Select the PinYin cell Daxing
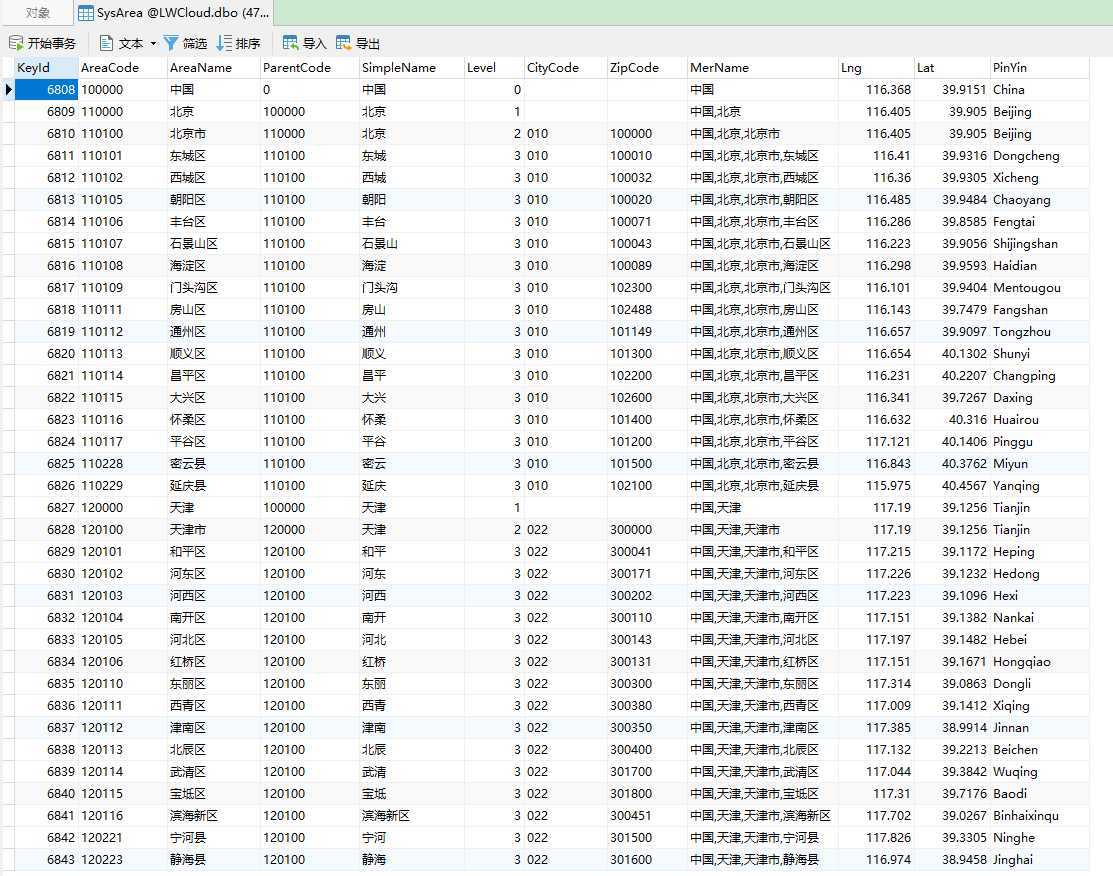Image resolution: width=1113 pixels, height=876 pixels. tap(1039, 398)
